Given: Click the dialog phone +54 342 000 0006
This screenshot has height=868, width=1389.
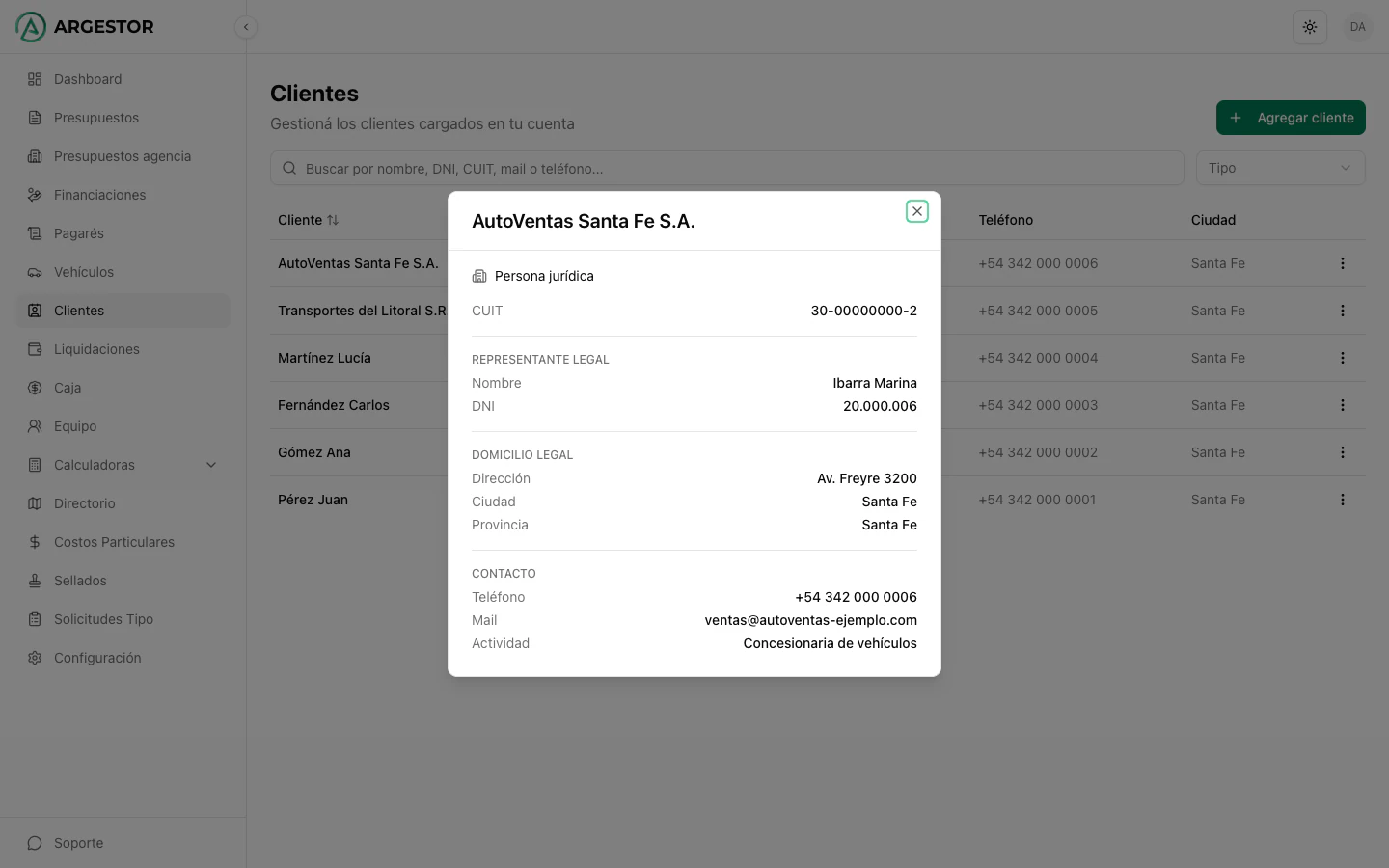Looking at the screenshot, I should [856, 597].
